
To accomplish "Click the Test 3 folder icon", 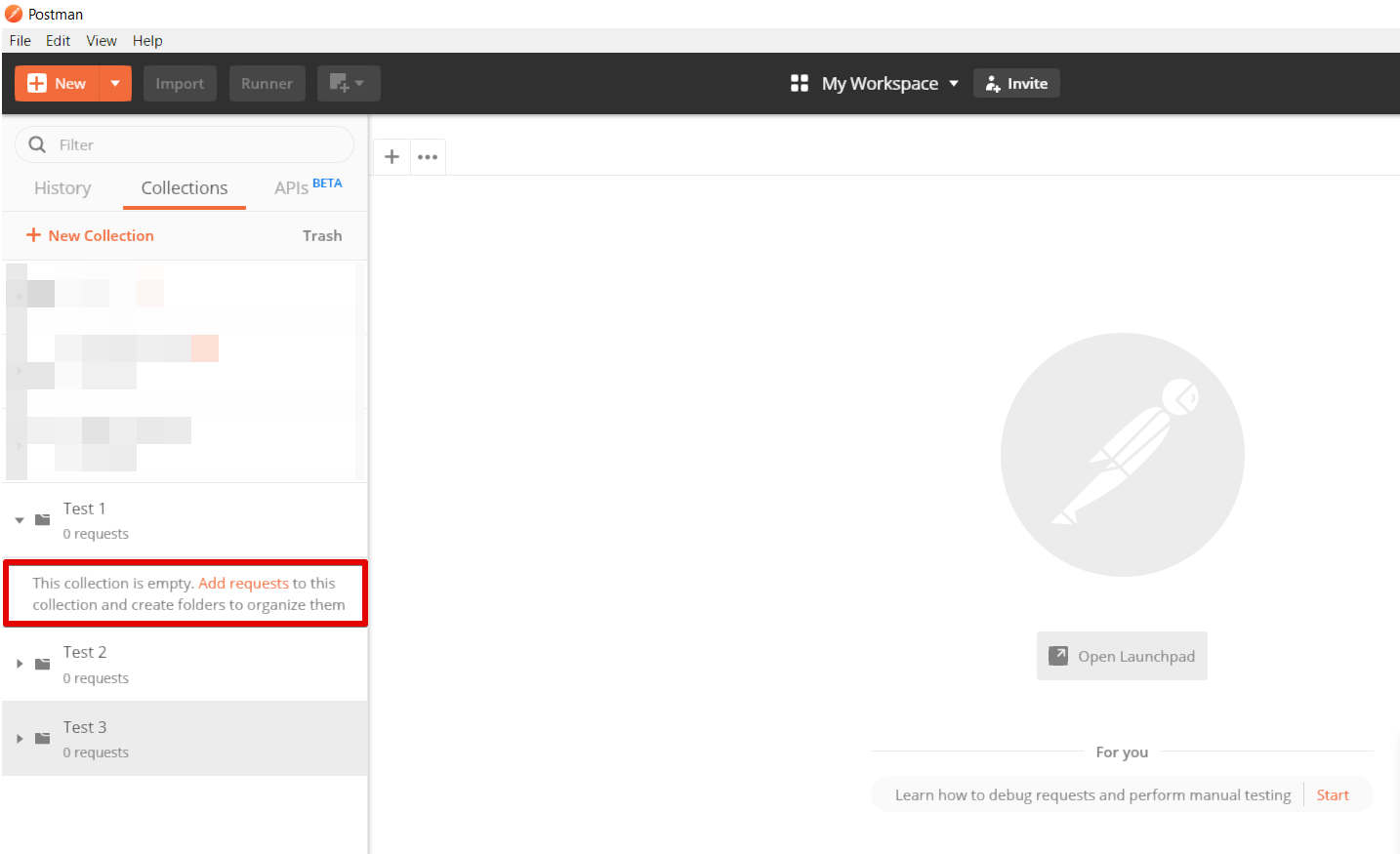I will 43,739.
